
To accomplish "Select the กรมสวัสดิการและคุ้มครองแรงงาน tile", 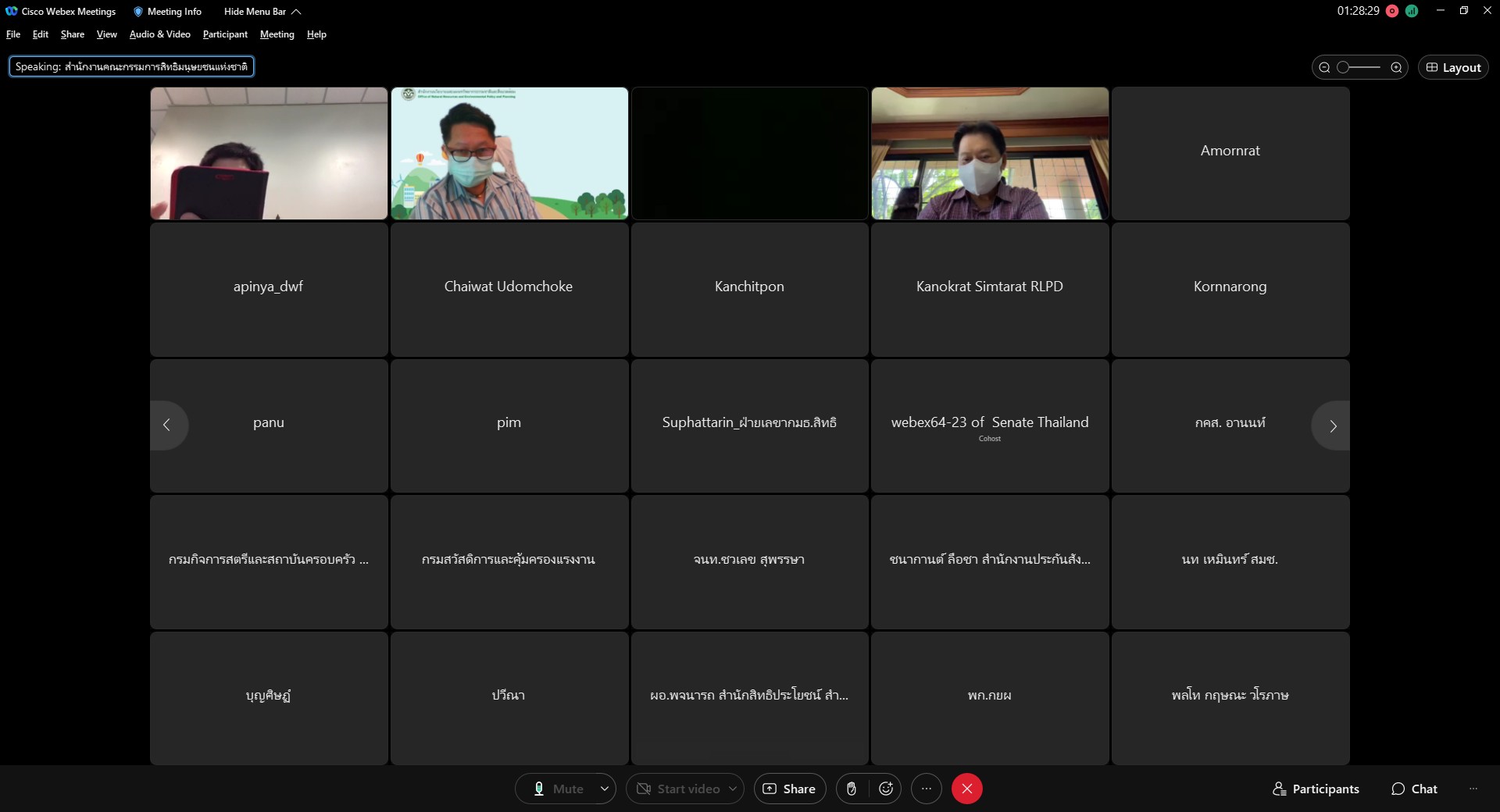I will (509, 562).
